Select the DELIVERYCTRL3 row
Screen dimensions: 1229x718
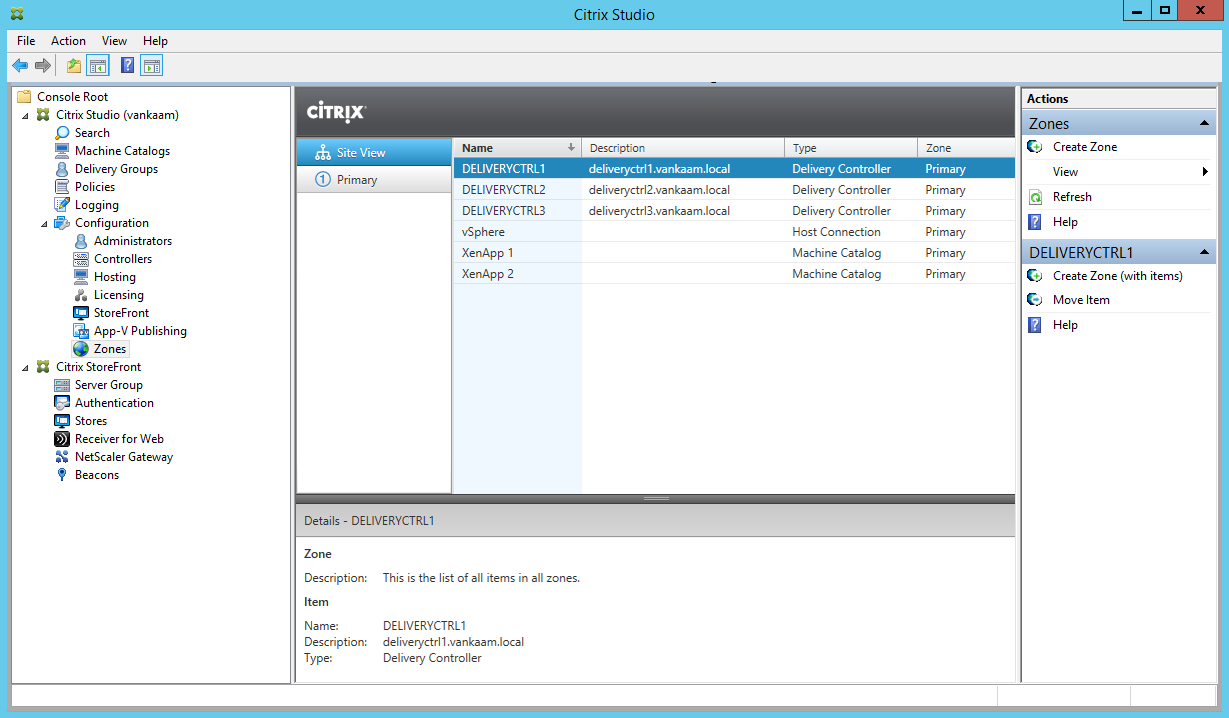(x=734, y=211)
